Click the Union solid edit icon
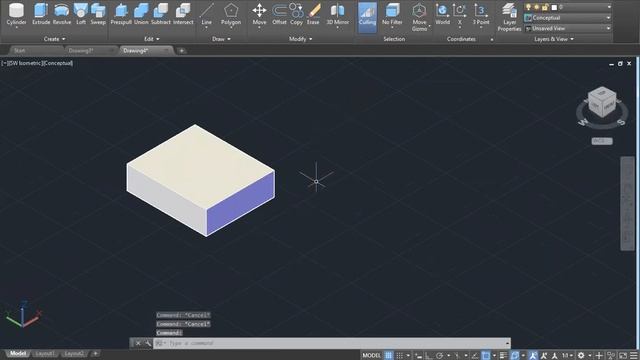This screenshot has width=640, height=360. tap(141, 14)
